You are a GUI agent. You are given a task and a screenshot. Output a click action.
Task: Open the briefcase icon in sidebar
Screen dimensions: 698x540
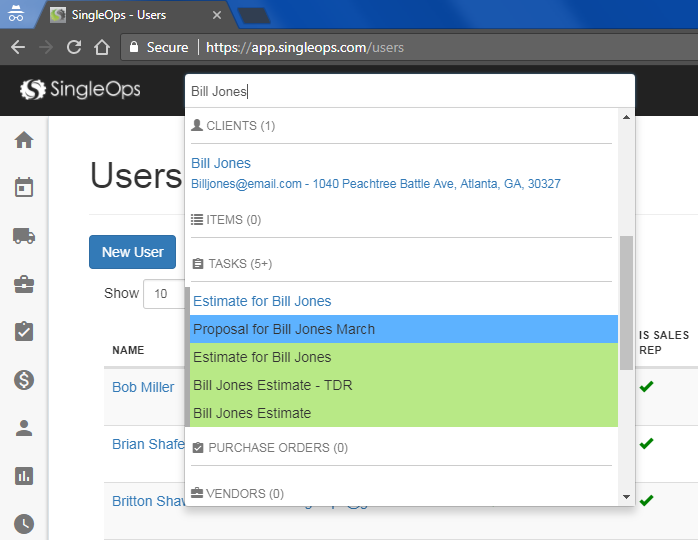click(x=24, y=284)
